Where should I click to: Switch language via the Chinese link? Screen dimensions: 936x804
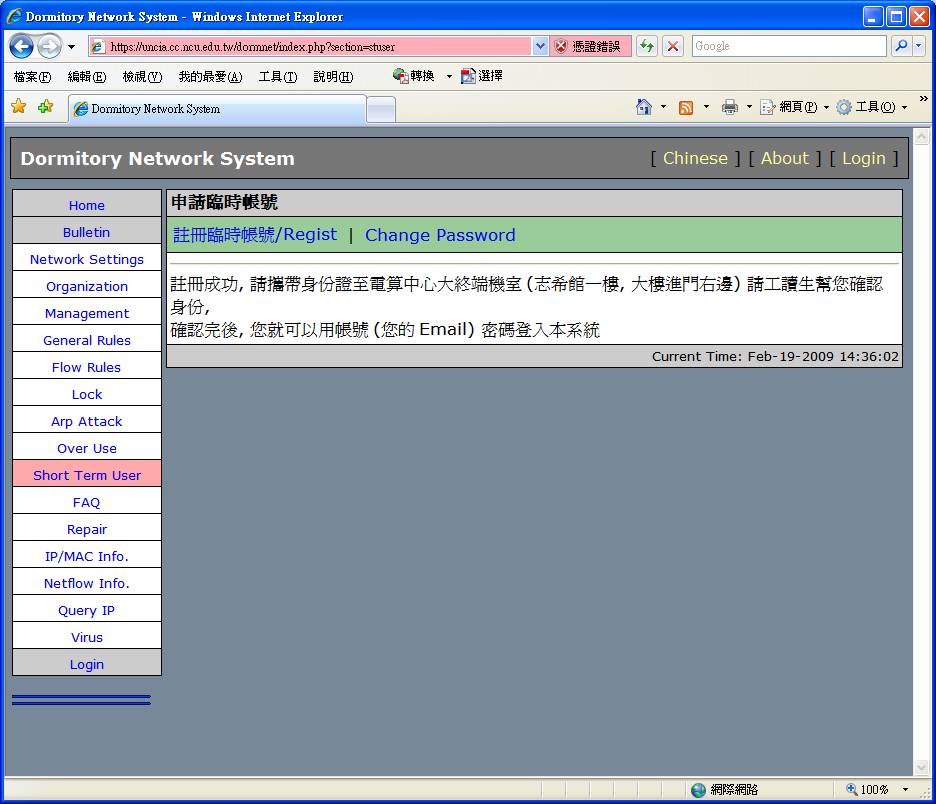[695, 158]
